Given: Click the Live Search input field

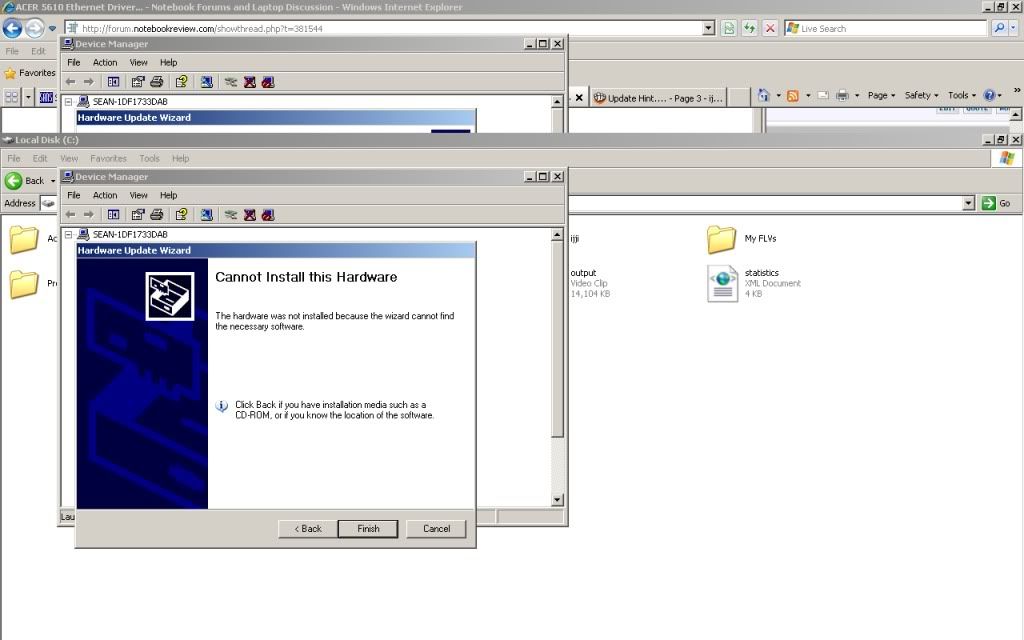Looking at the screenshot, I should pos(886,28).
